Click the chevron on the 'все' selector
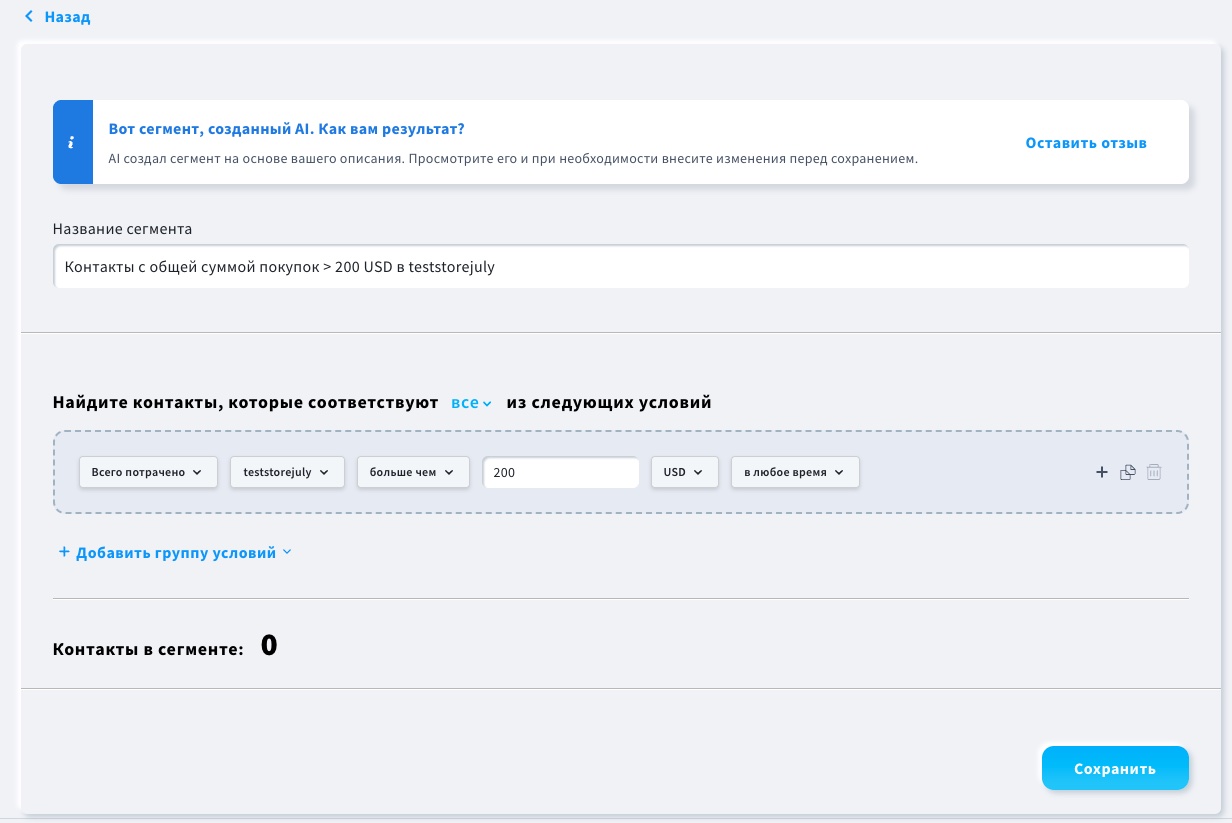The height and width of the screenshot is (823, 1232). (x=487, y=403)
